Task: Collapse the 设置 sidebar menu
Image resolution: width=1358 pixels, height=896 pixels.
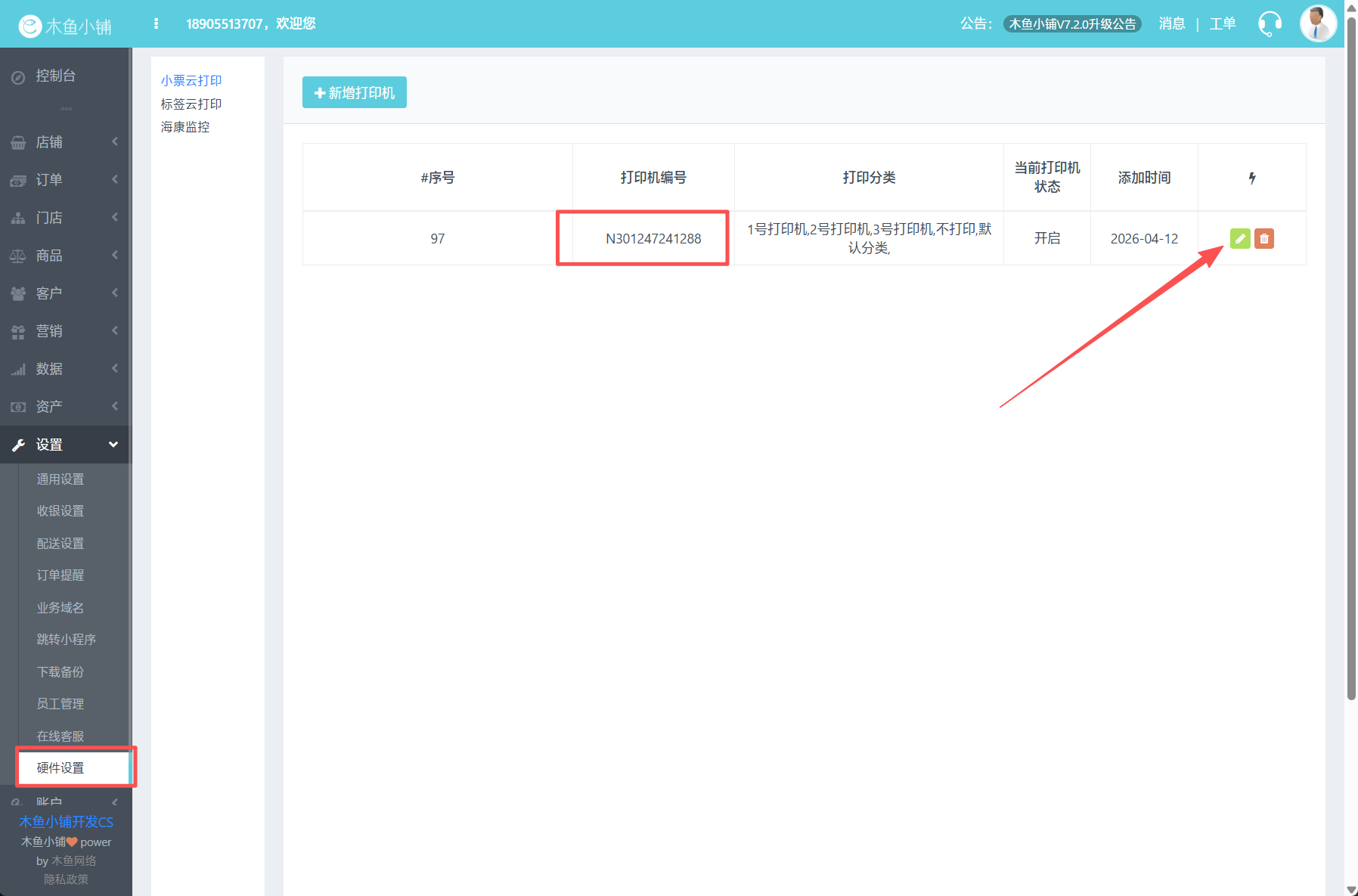Action: (x=65, y=445)
